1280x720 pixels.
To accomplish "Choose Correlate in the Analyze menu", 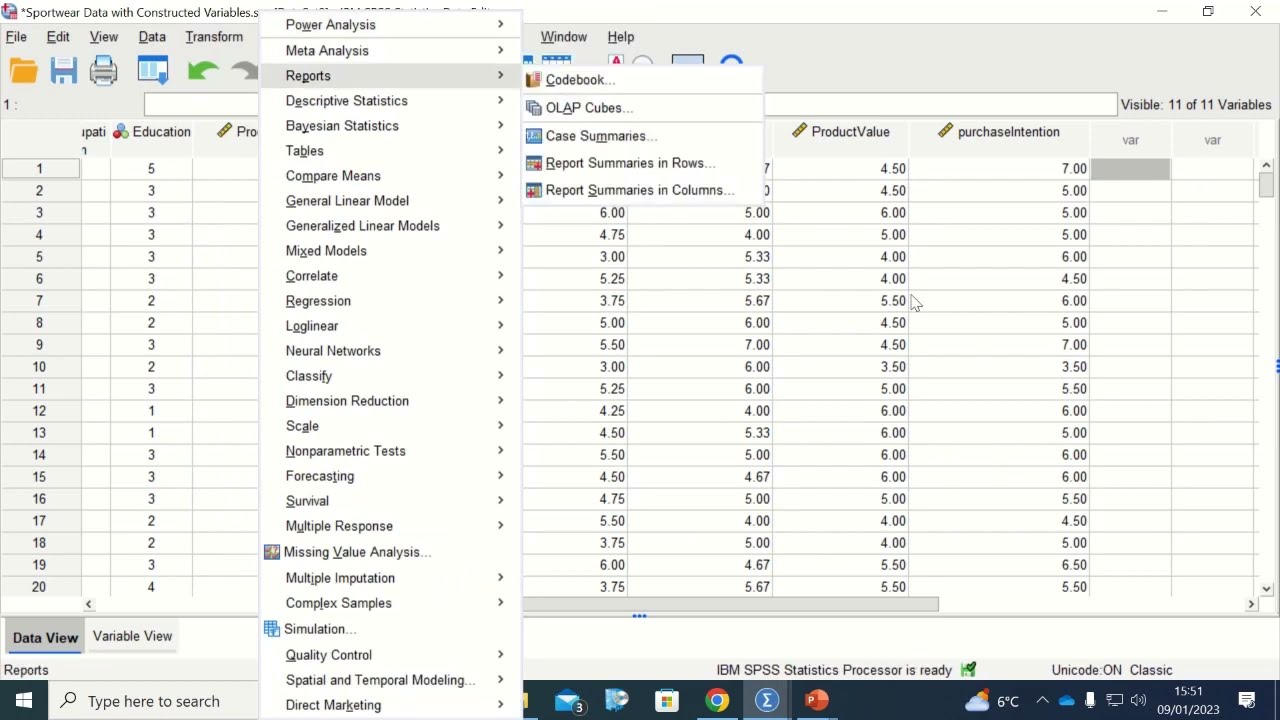I will [x=391, y=276].
